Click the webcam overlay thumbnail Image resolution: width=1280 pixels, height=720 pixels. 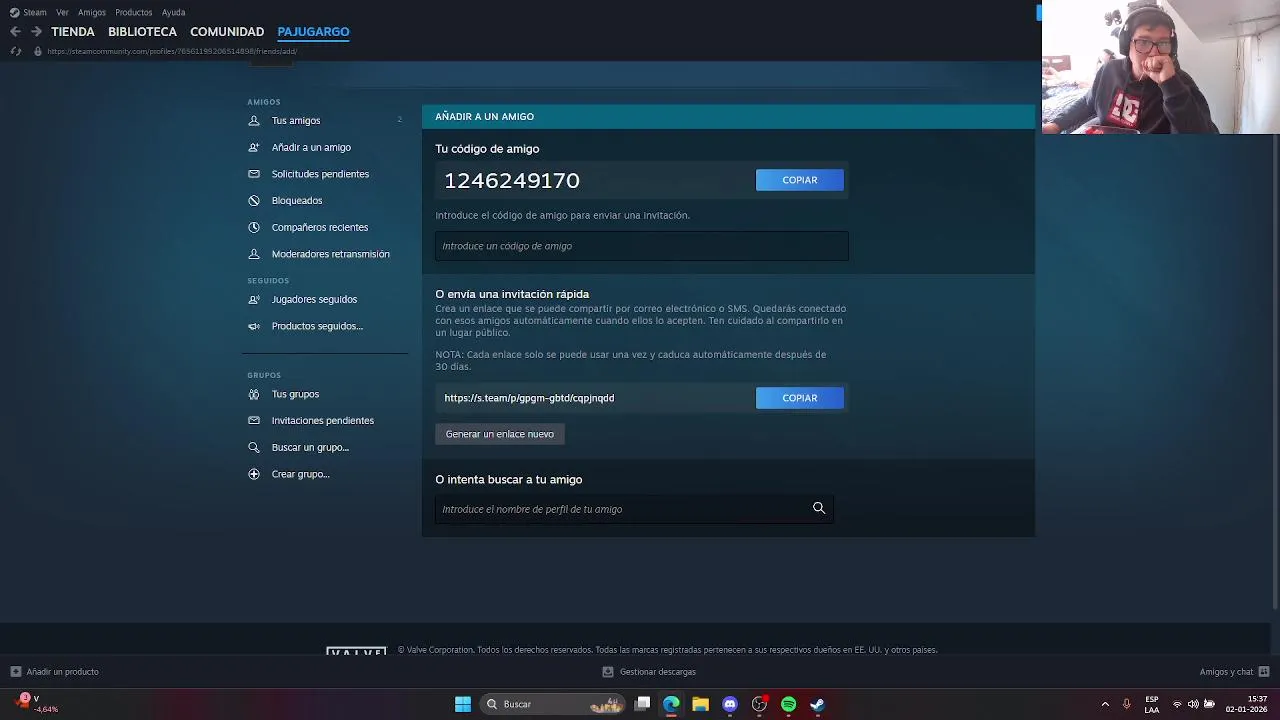point(1161,67)
